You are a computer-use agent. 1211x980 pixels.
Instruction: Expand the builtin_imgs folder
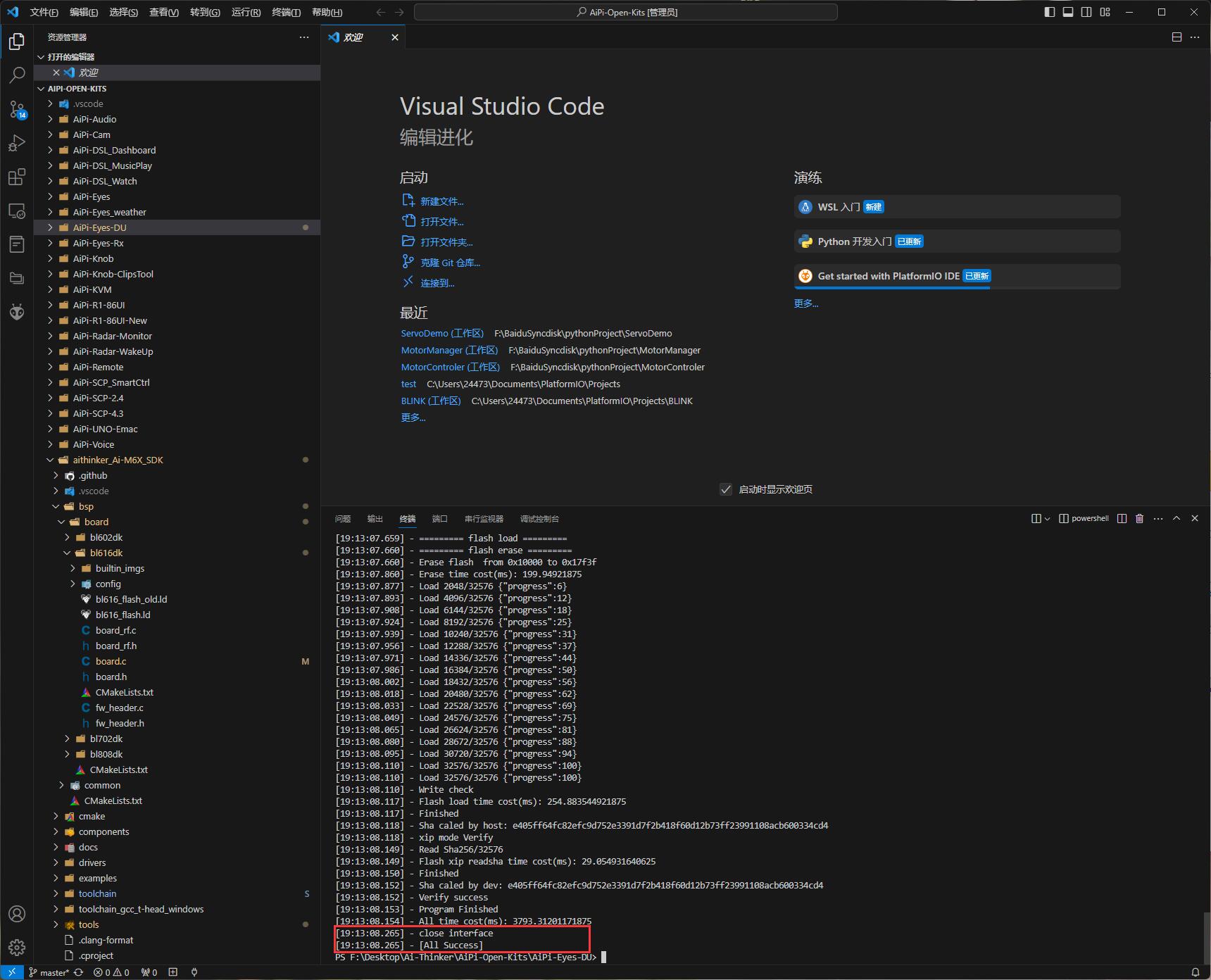[73, 568]
